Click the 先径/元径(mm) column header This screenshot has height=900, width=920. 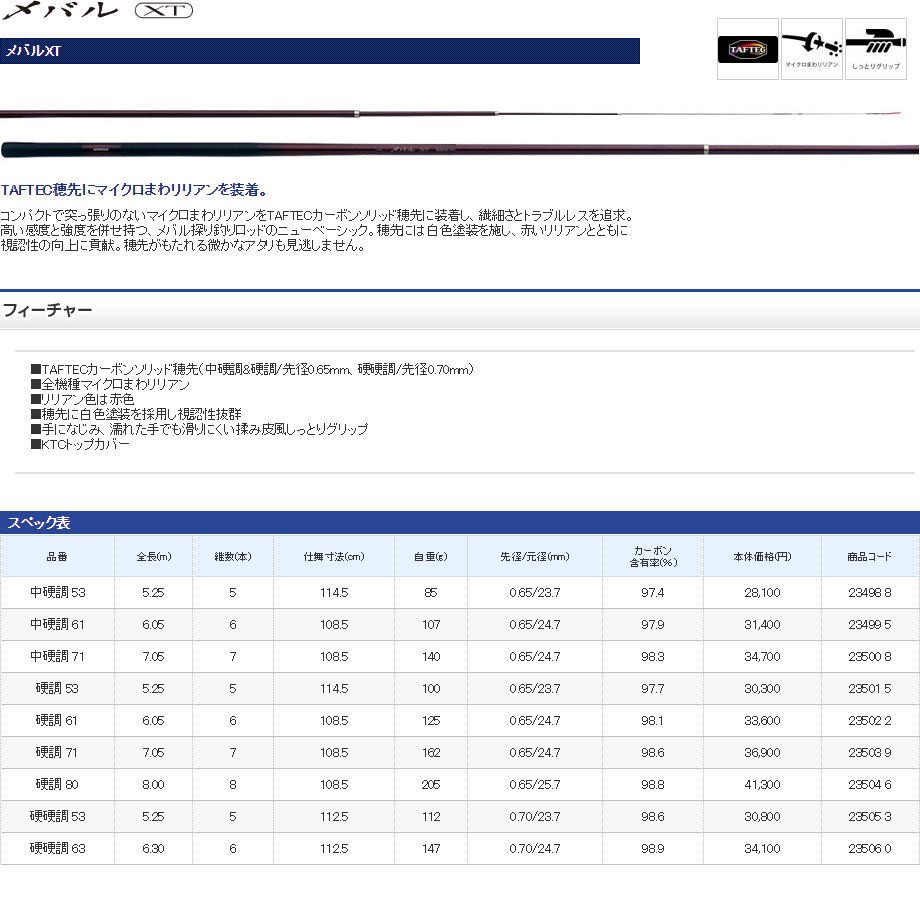click(535, 556)
